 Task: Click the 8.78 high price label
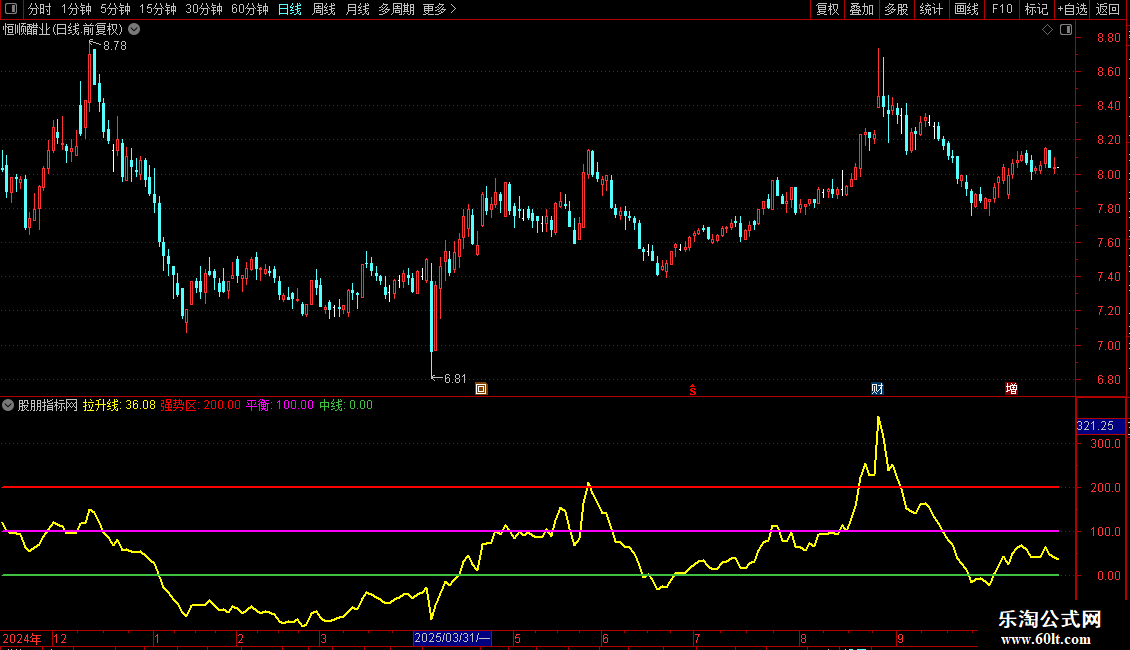pos(115,46)
